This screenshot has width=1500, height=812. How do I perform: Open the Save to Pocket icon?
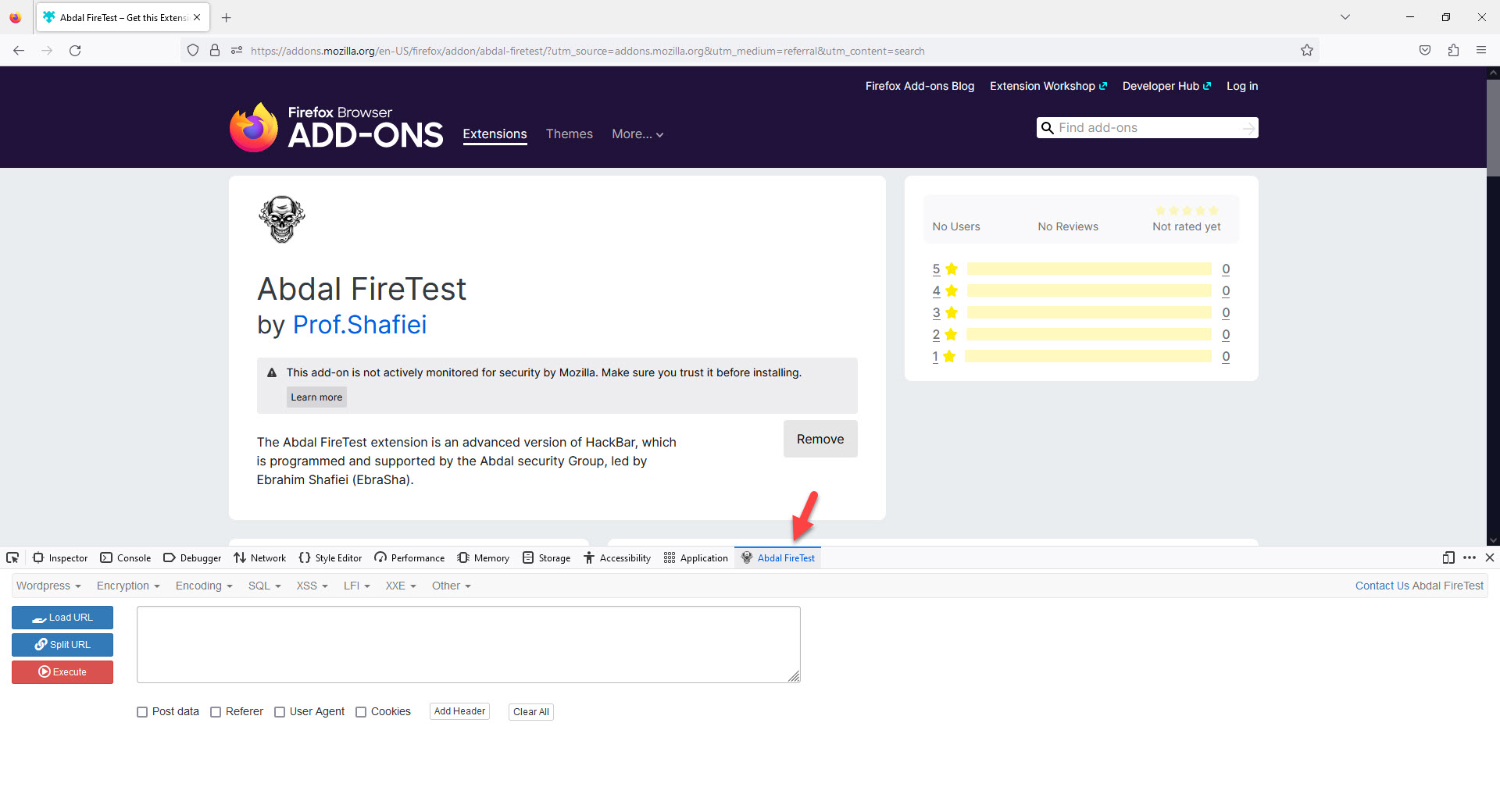[1425, 51]
